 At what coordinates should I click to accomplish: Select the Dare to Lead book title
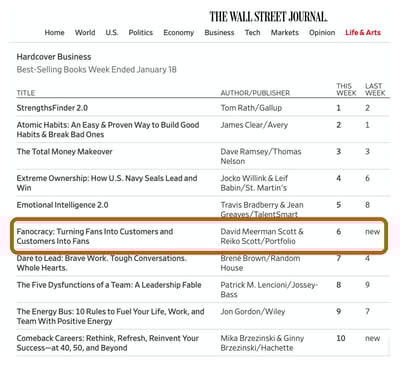tap(102, 263)
